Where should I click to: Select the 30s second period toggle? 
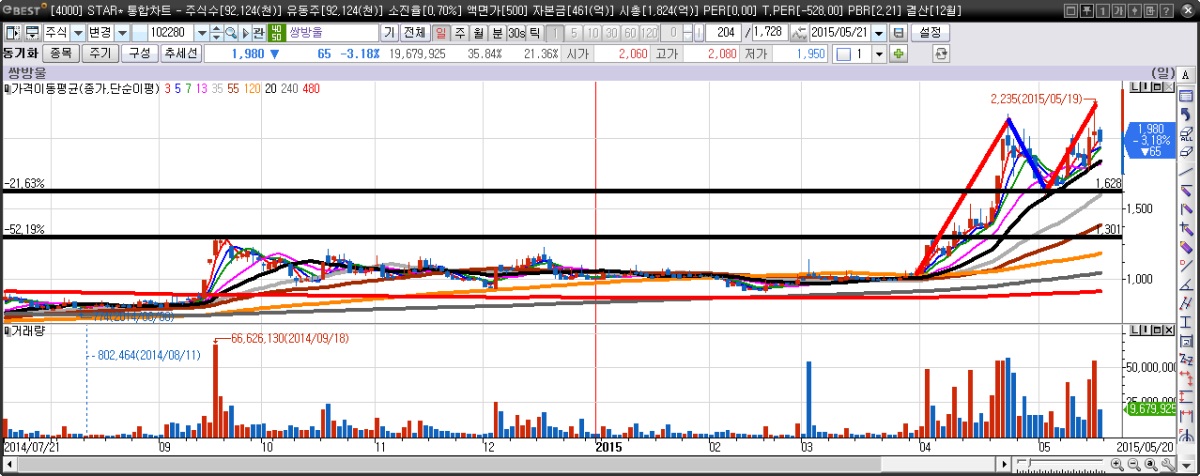516,33
